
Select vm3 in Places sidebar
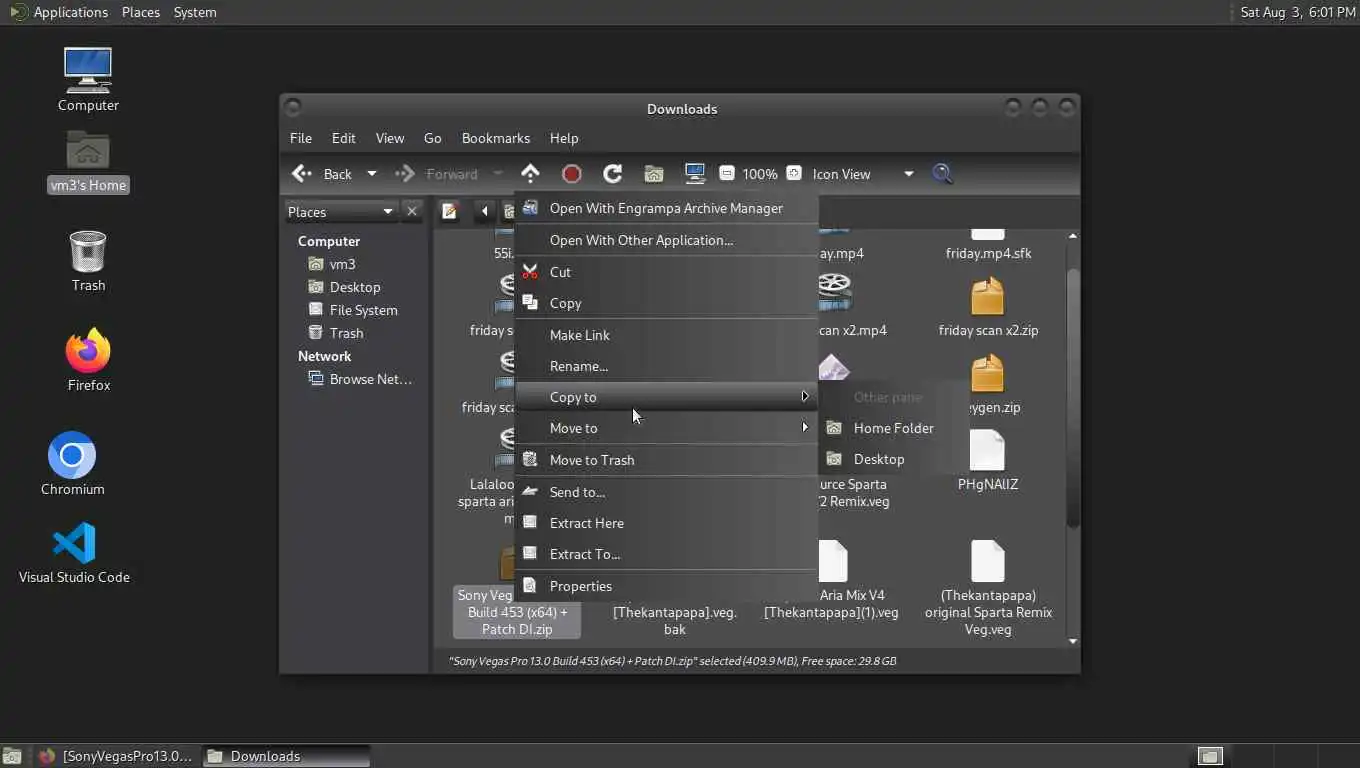click(x=343, y=264)
